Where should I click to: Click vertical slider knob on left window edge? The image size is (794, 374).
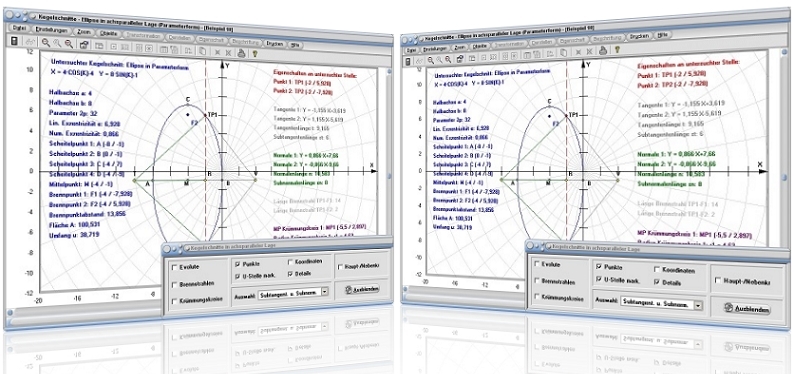pyautogui.click(x=390, y=176)
